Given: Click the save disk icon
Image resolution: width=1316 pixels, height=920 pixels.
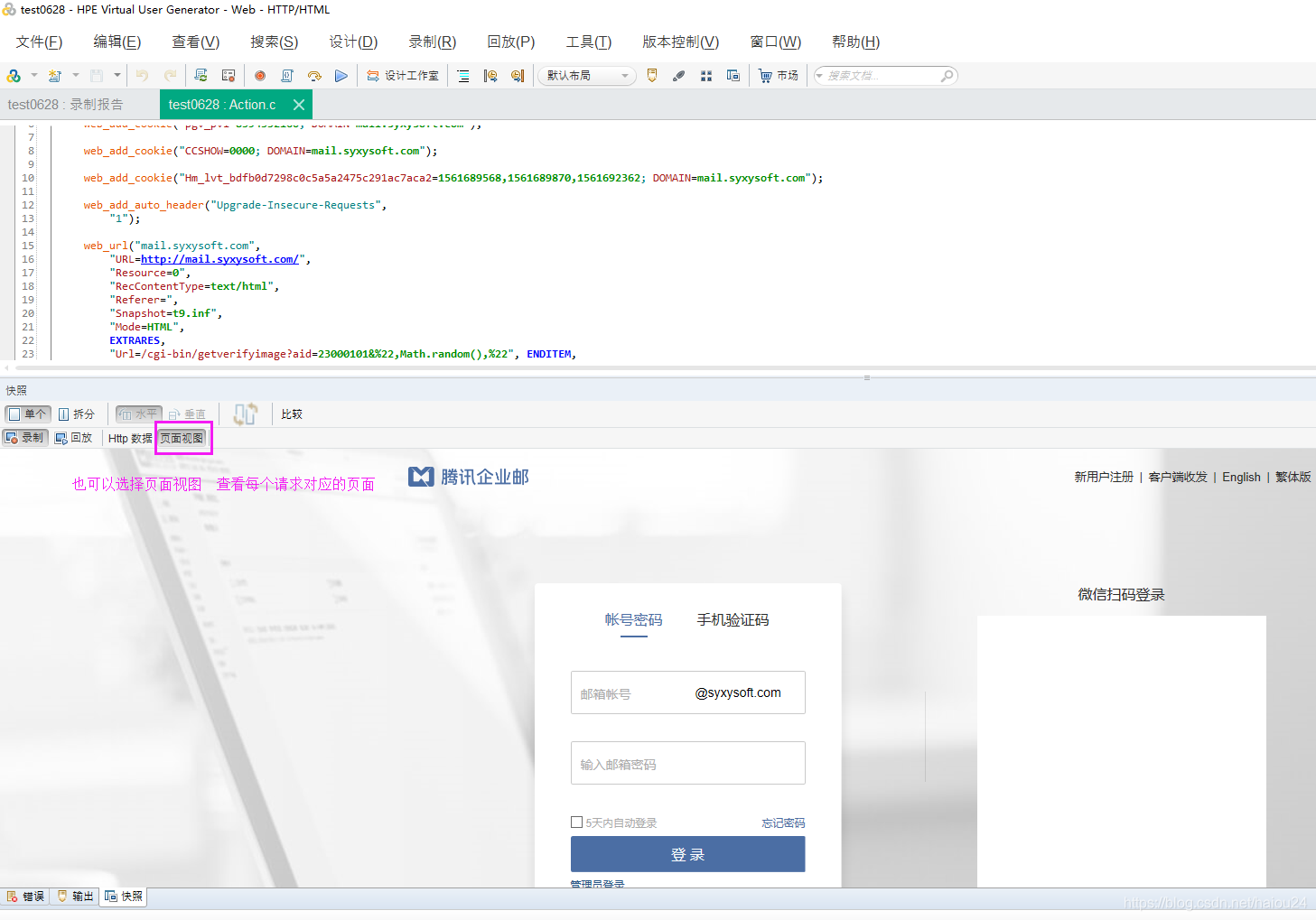Looking at the screenshot, I should 97,76.
